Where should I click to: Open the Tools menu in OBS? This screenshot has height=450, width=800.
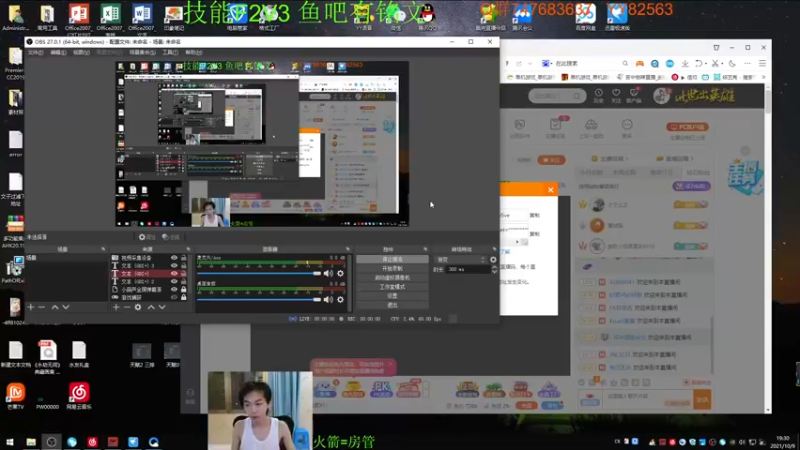pos(170,53)
